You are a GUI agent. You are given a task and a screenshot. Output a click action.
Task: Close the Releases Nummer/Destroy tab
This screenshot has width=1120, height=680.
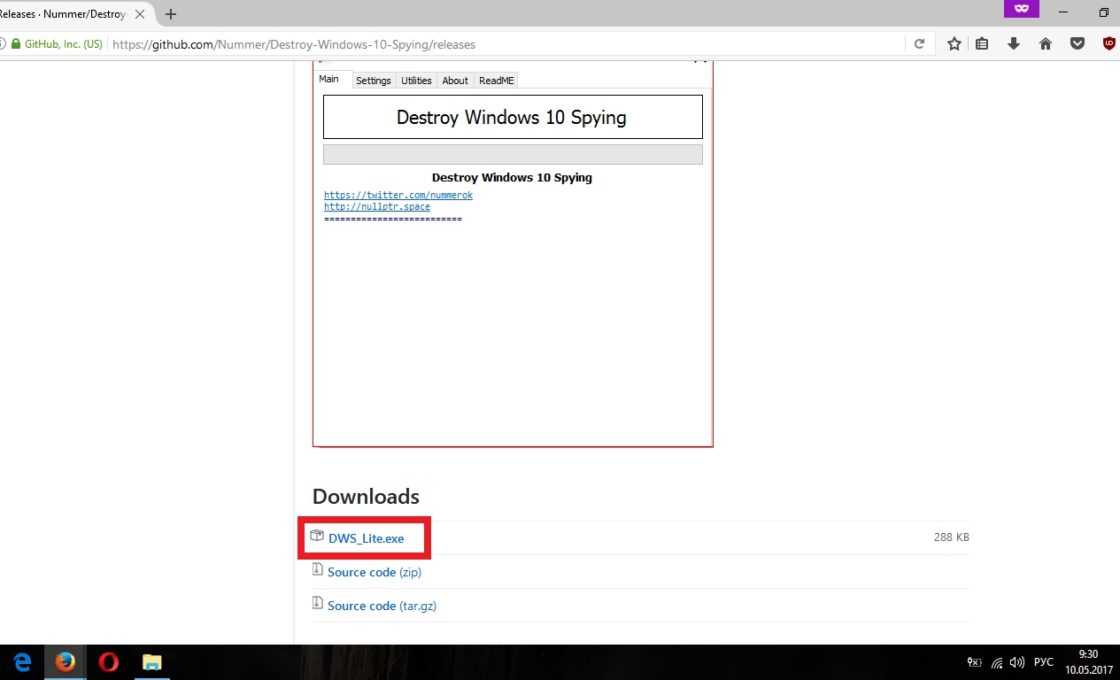[140, 14]
